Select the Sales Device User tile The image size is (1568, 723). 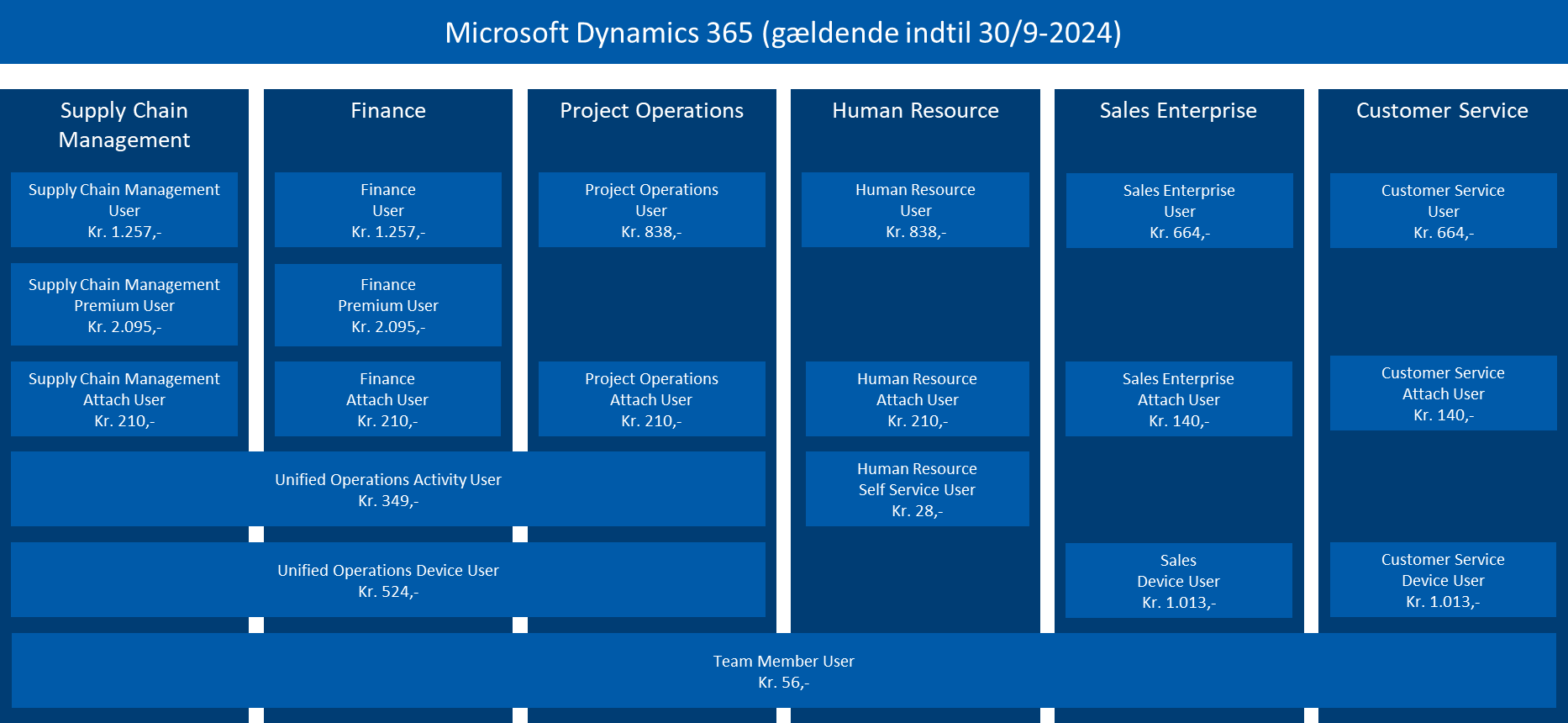point(1178,581)
